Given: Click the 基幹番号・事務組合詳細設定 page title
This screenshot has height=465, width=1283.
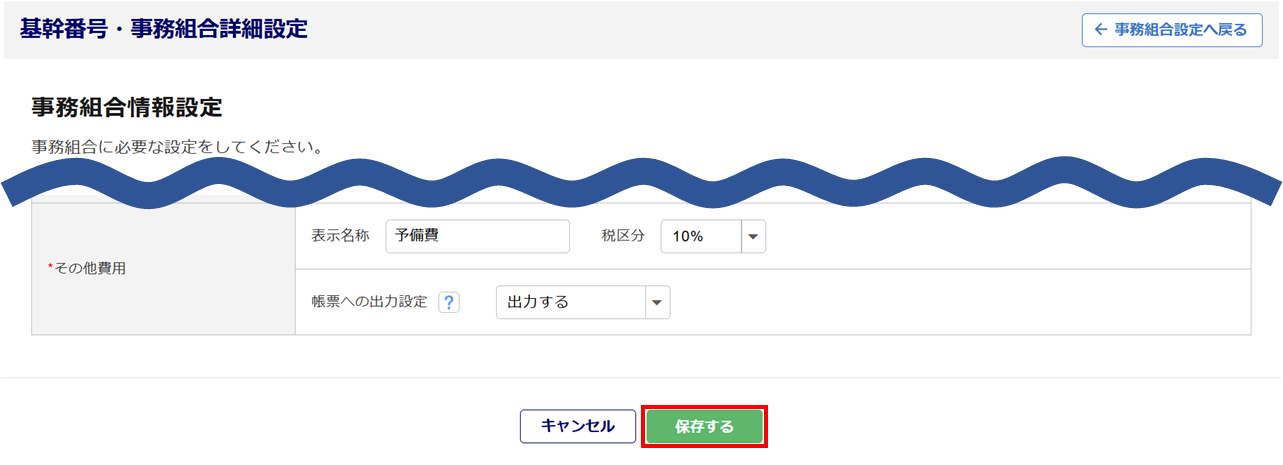Looking at the screenshot, I should tap(163, 29).
